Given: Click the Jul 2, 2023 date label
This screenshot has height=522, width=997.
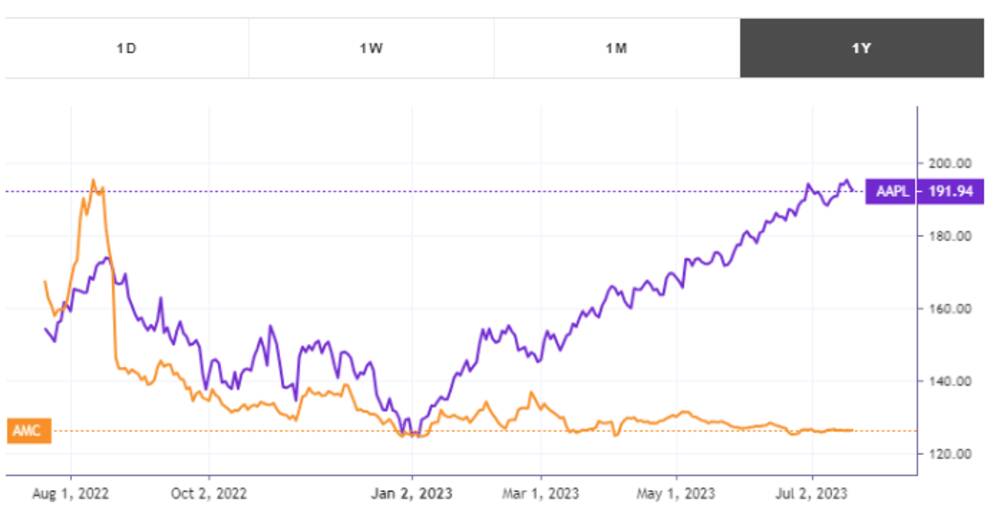Looking at the screenshot, I should coord(811,493).
